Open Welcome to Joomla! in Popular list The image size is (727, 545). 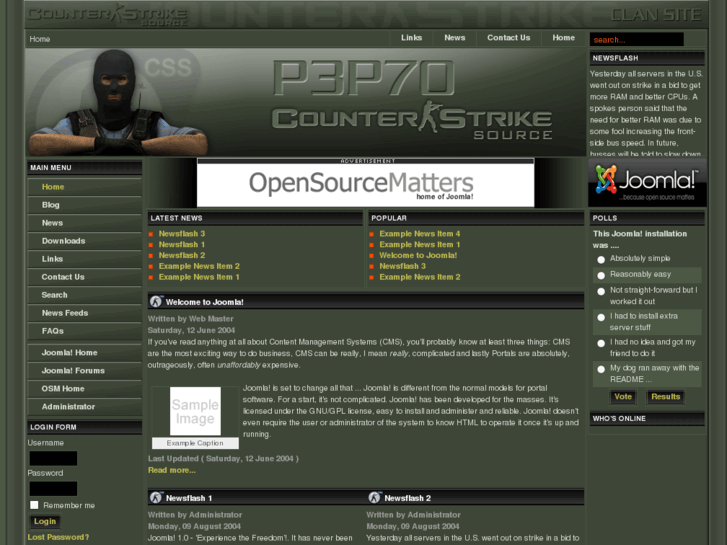tap(418, 255)
